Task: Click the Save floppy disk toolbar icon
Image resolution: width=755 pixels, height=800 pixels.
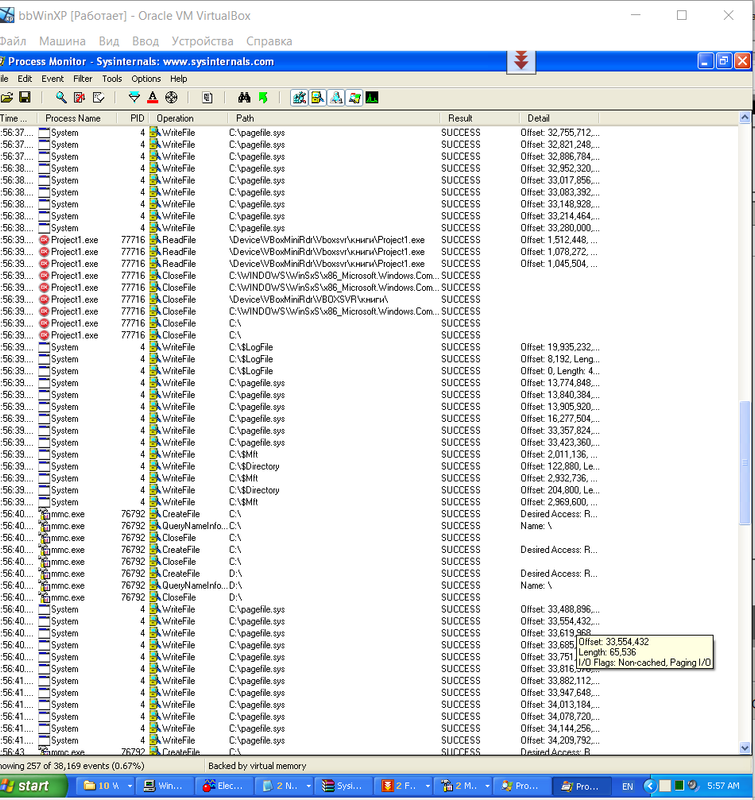Action: click(x=24, y=97)
